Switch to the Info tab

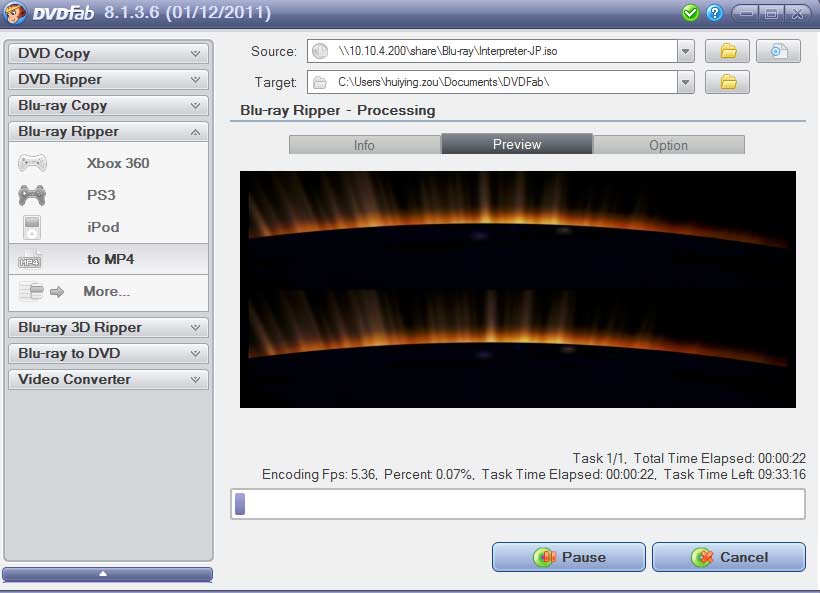pyautogui.click(x=365, y=145)
